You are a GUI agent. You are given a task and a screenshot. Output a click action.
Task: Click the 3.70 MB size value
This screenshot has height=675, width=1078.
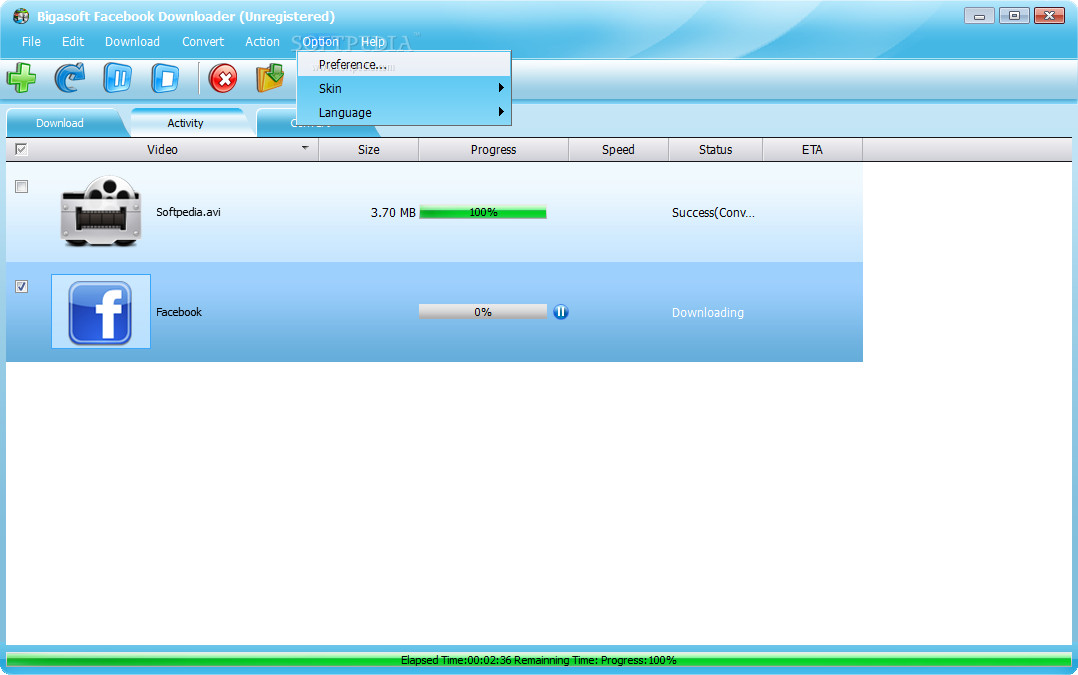pos(393,212)
